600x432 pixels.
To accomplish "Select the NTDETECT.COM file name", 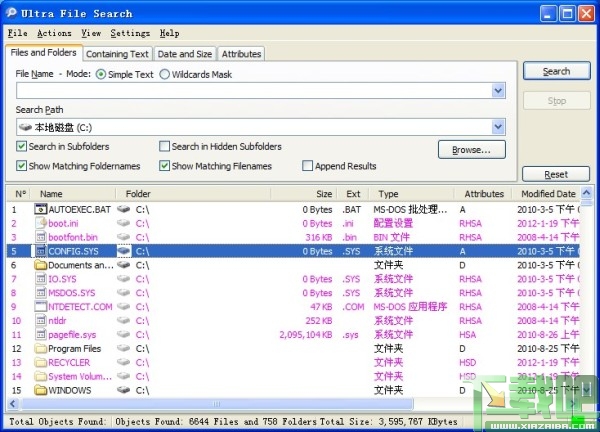I will point(80,307).
